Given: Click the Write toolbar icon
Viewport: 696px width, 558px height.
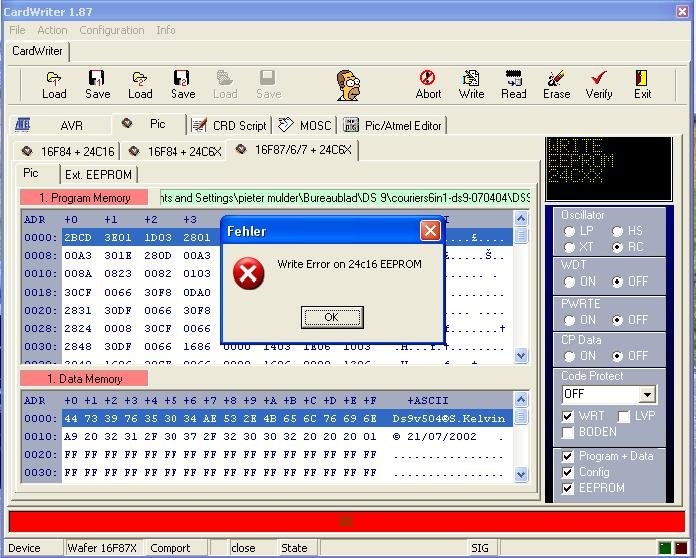Looking at the screenshot, I should point(471,78).
